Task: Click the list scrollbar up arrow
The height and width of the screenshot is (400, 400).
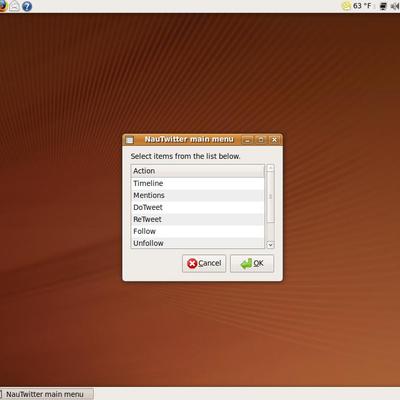Action: 270,168
